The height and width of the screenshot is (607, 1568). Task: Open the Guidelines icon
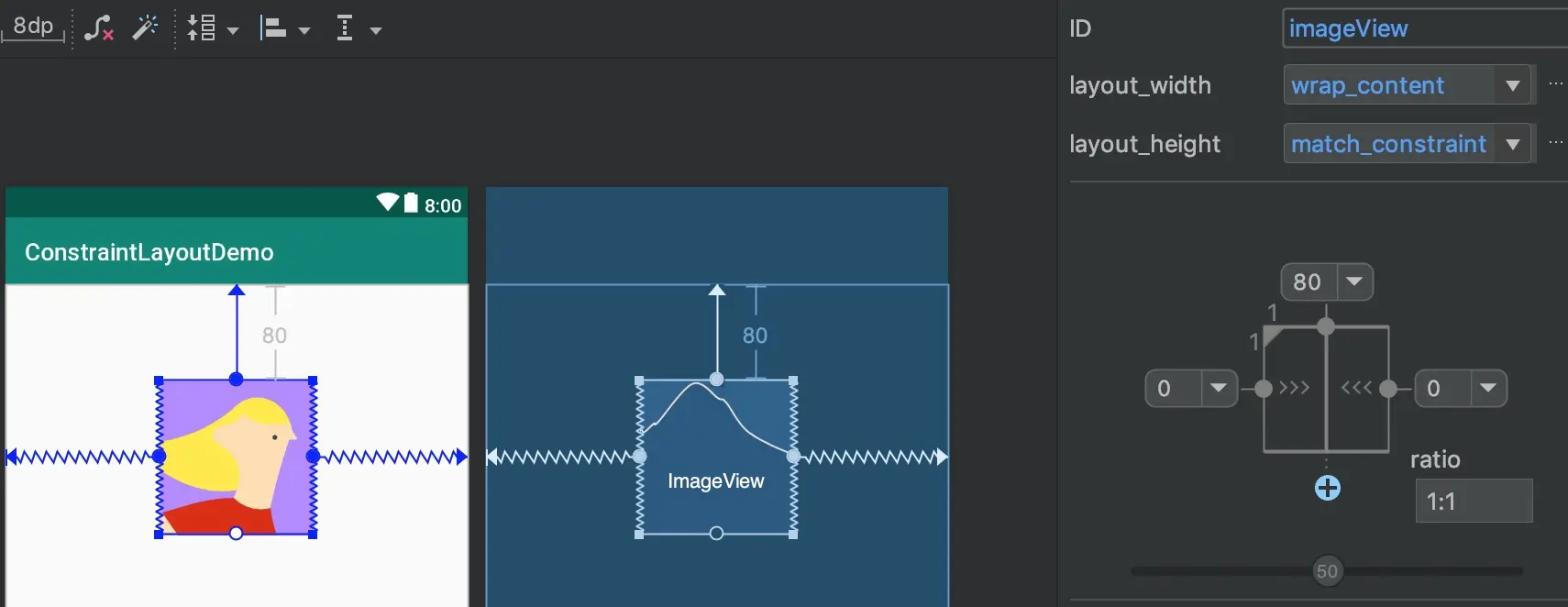point(345,28)
